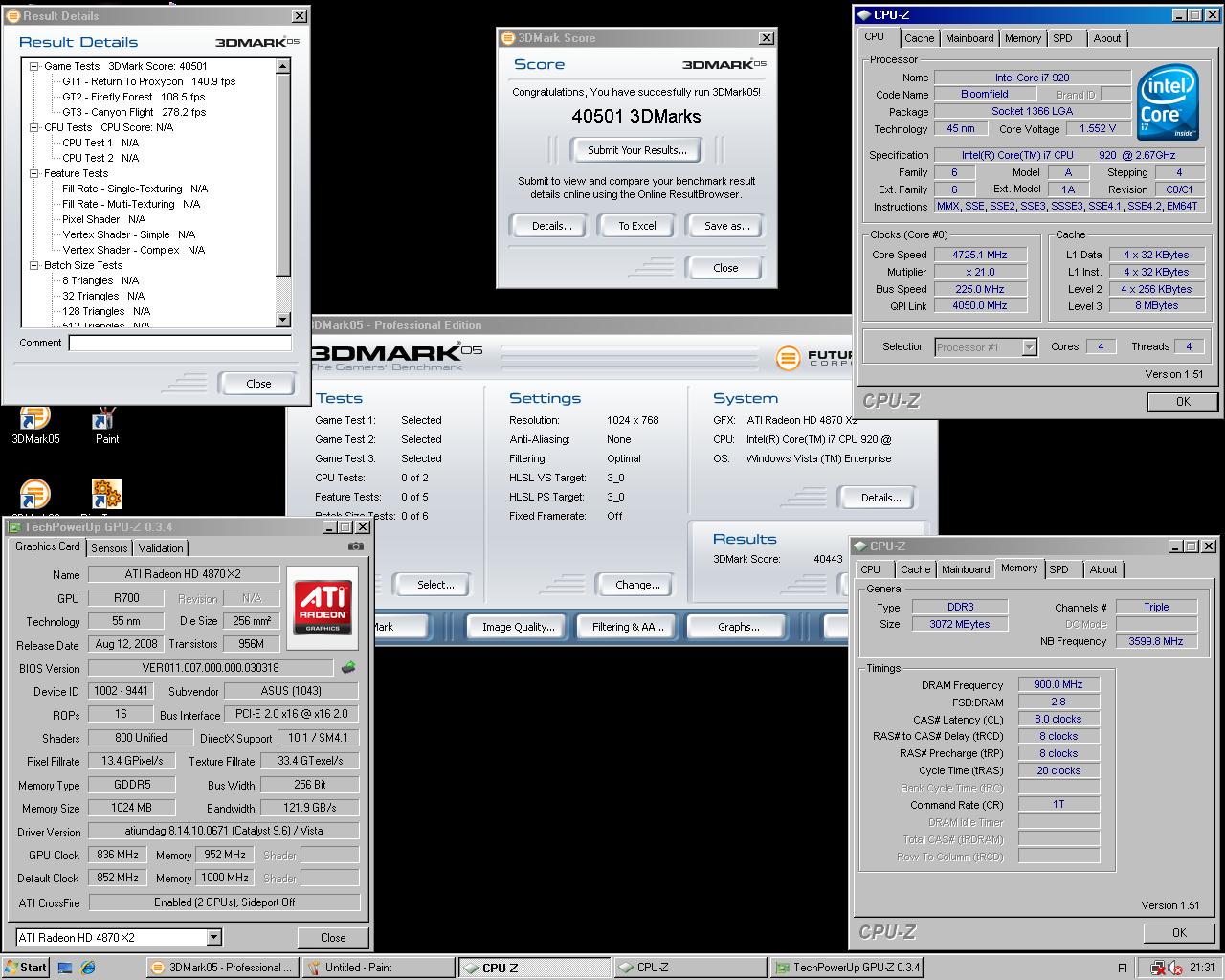Click the System Details button in 3DMark05
This screenshot has width=1225, height=980.
[880, 498]
